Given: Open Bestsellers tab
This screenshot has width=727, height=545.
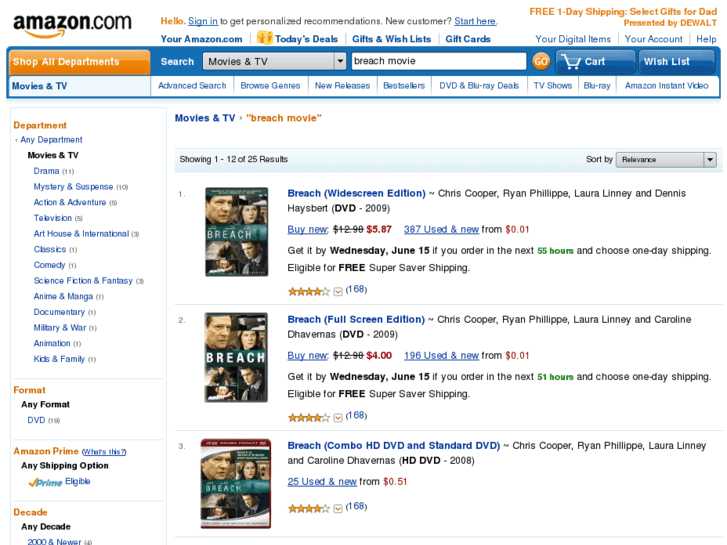Looking at the screenshot, I should tap(404, 86).
